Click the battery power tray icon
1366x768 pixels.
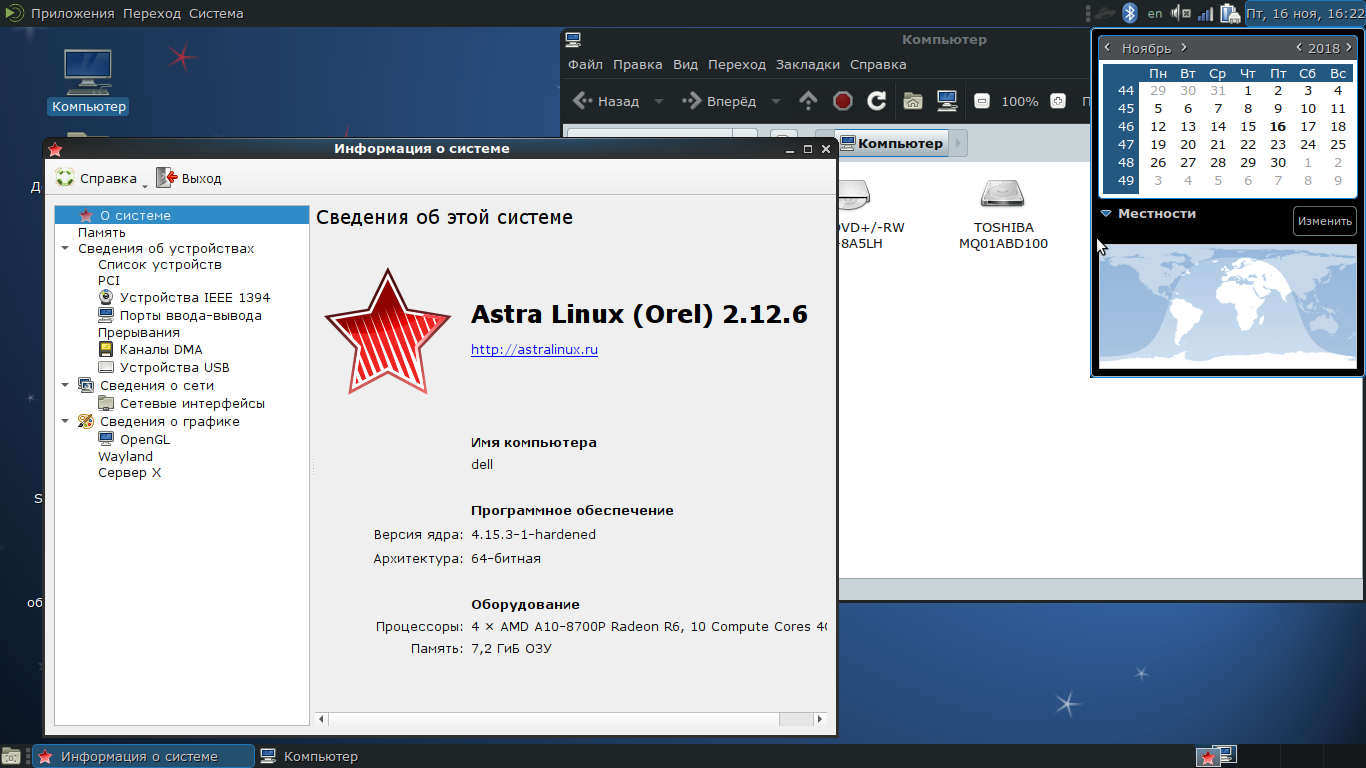coord(1229,13)
